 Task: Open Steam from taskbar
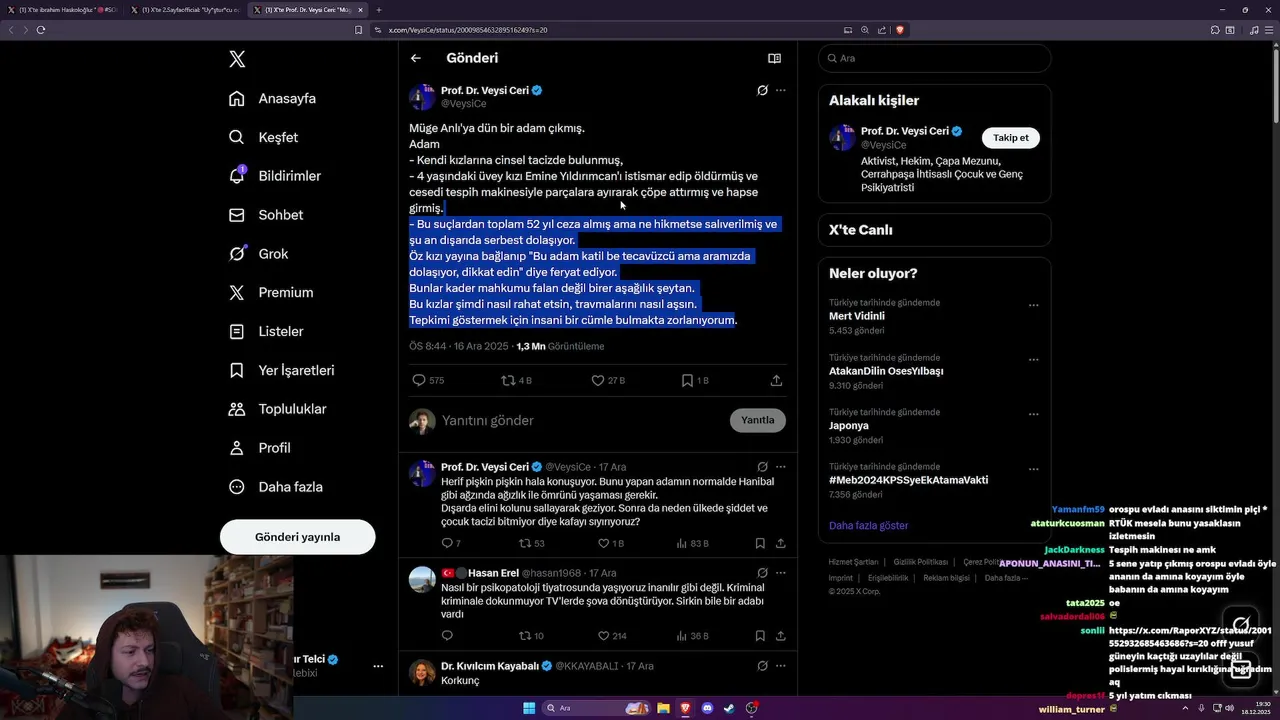click(x=729, y=708)
